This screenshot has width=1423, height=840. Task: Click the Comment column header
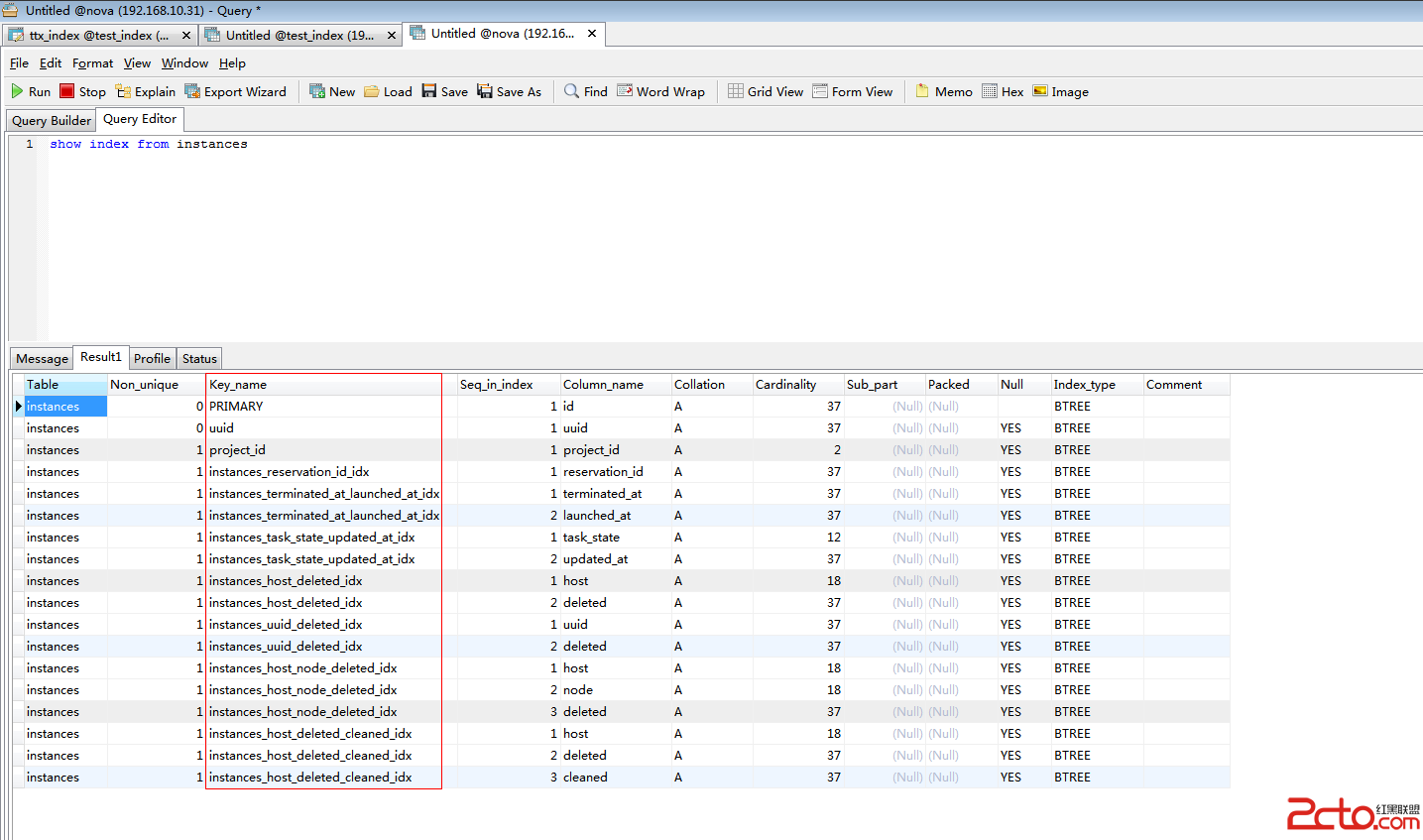click(1186, 384)
